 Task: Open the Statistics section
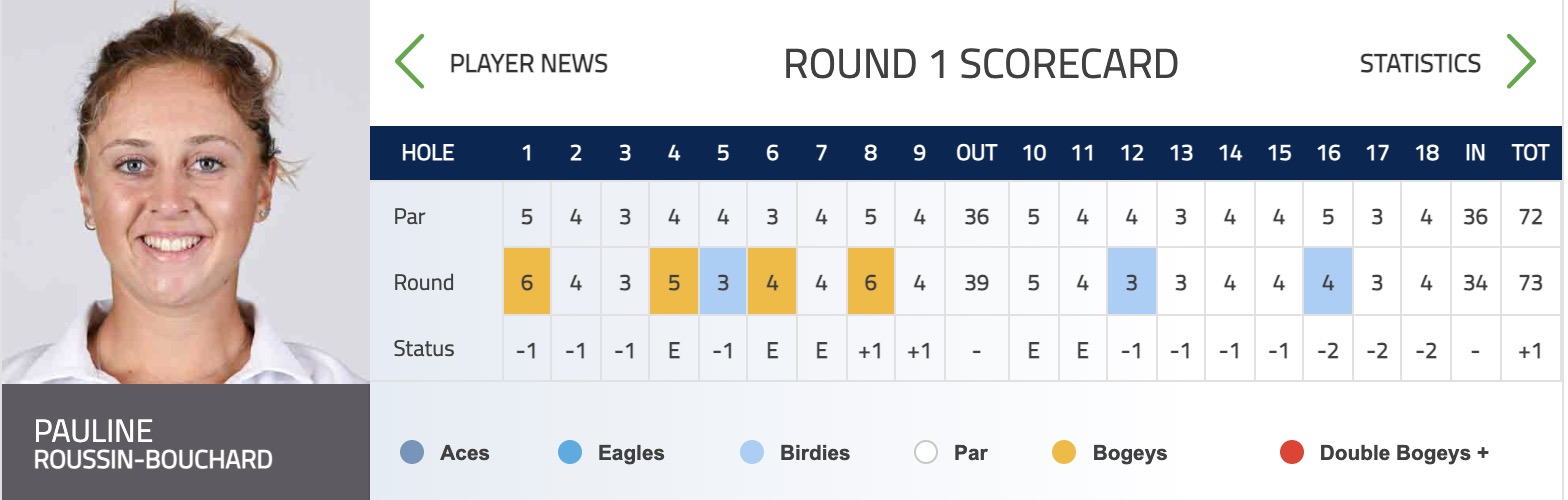tap(1420, 63)
